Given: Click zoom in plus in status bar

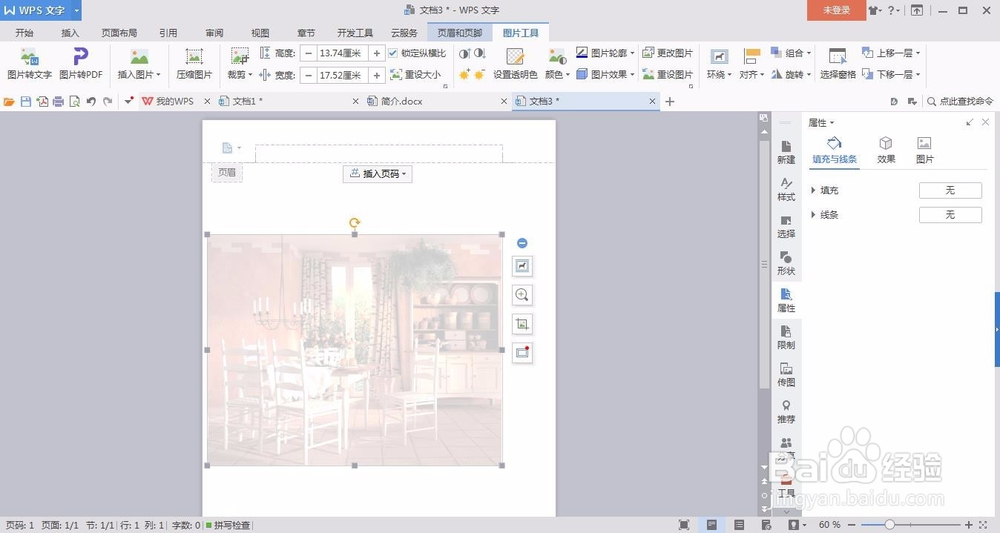Looking at the screenshot, I should pyautogui.click(x=968, y=525).
